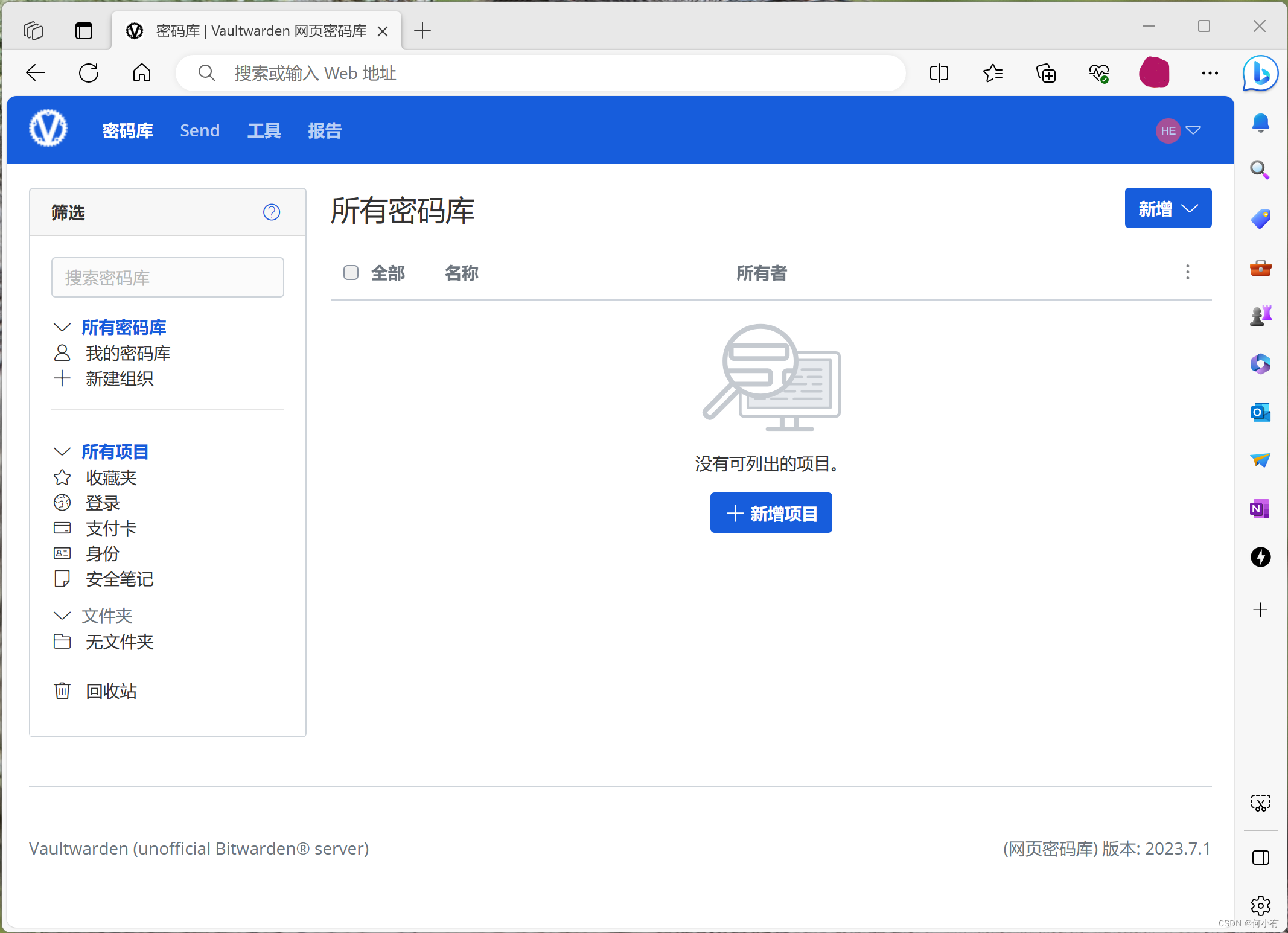The image size is (1288, 933).
Task: Filter by payment card 支付卡
Action: tap(111, 528)
